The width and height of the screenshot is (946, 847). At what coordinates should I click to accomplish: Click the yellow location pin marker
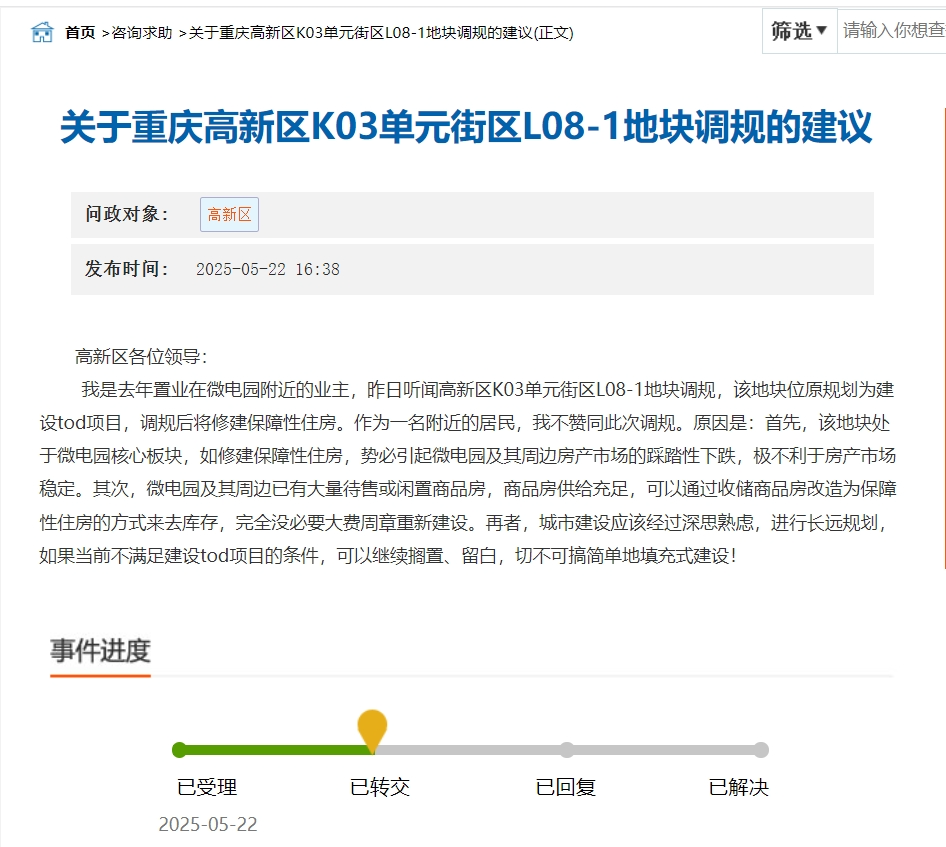[x=372, y=729]
